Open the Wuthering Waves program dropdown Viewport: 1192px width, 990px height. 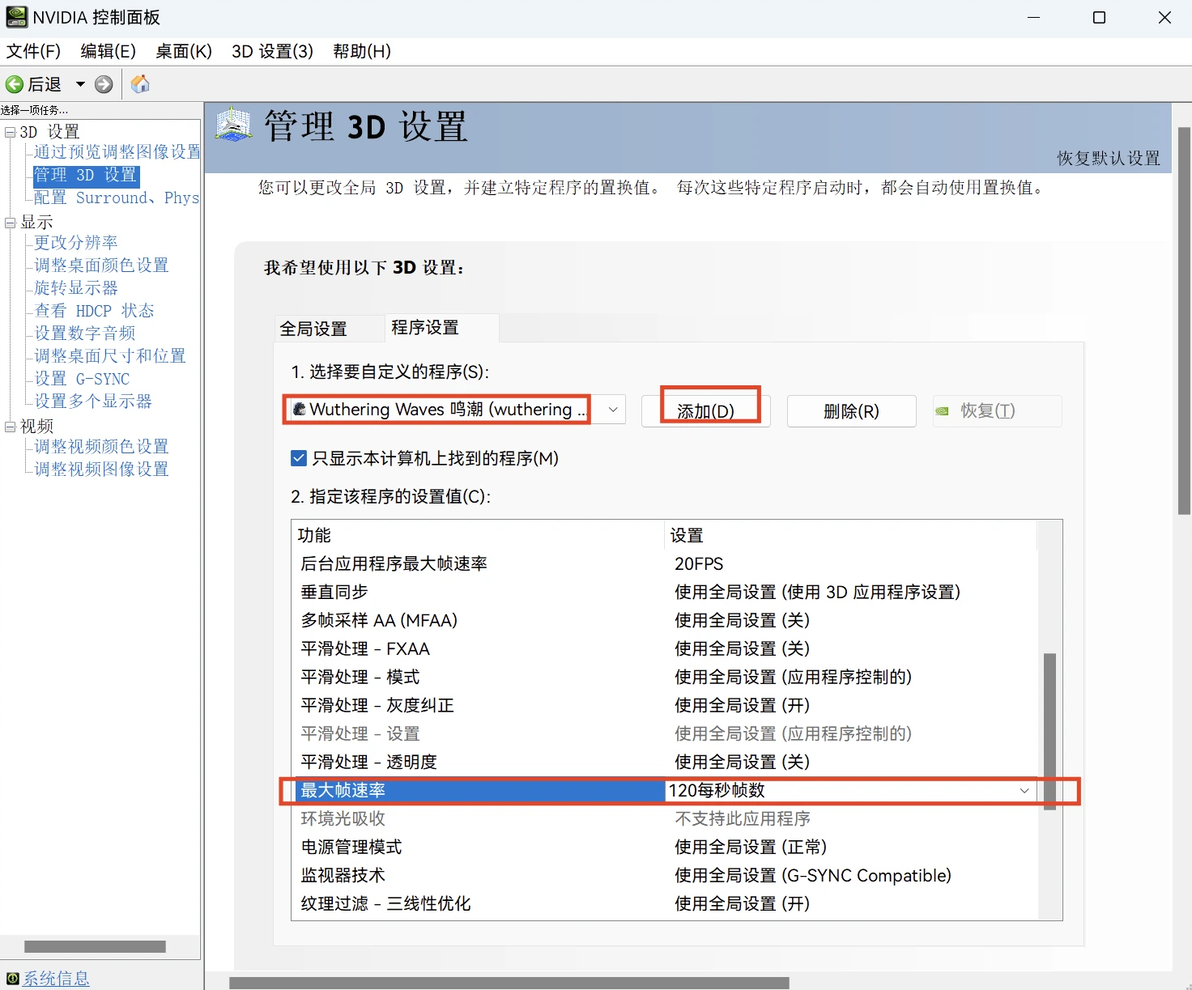point(455,410)
